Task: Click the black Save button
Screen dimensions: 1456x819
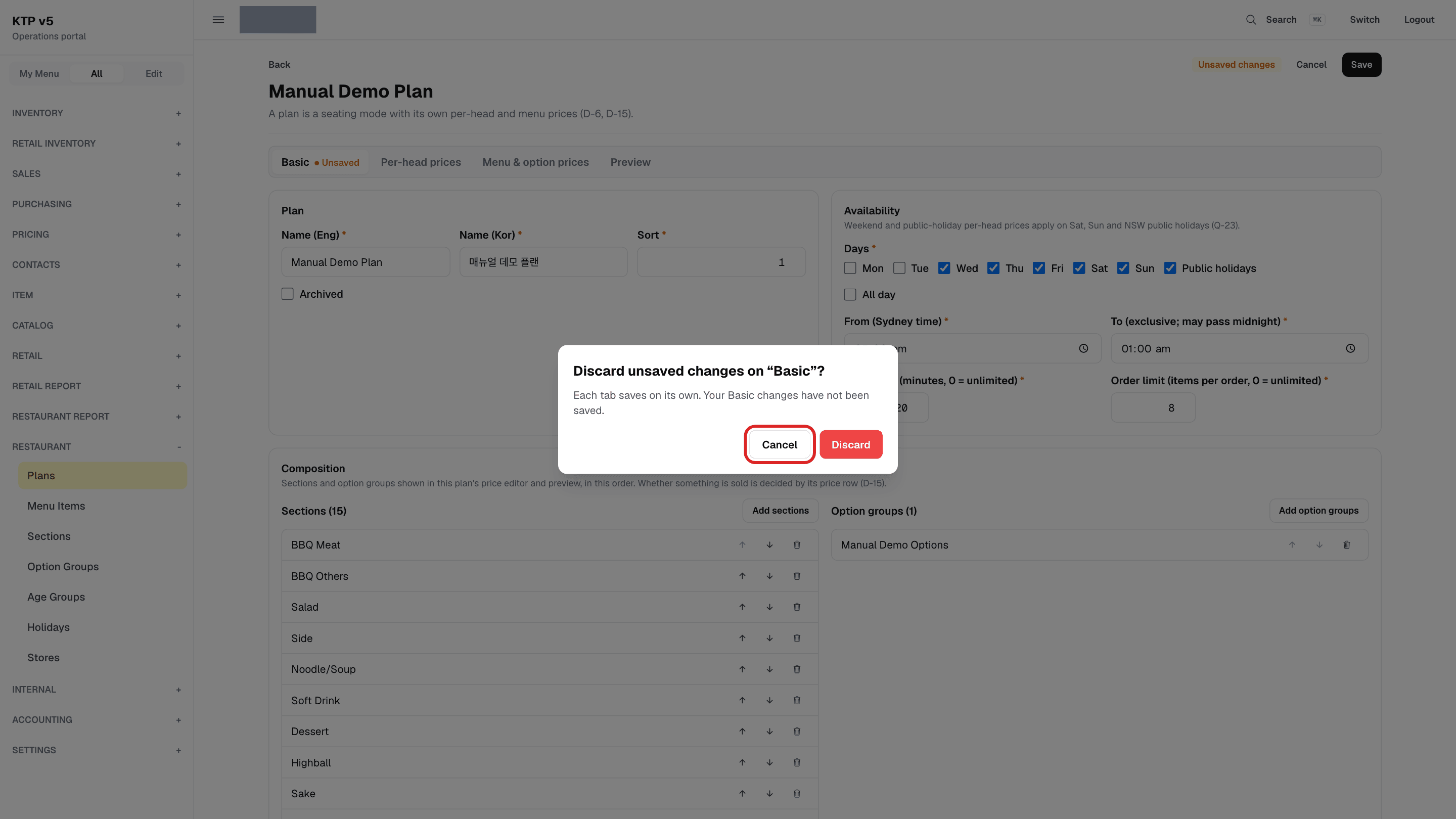Action: point(1361,64)
